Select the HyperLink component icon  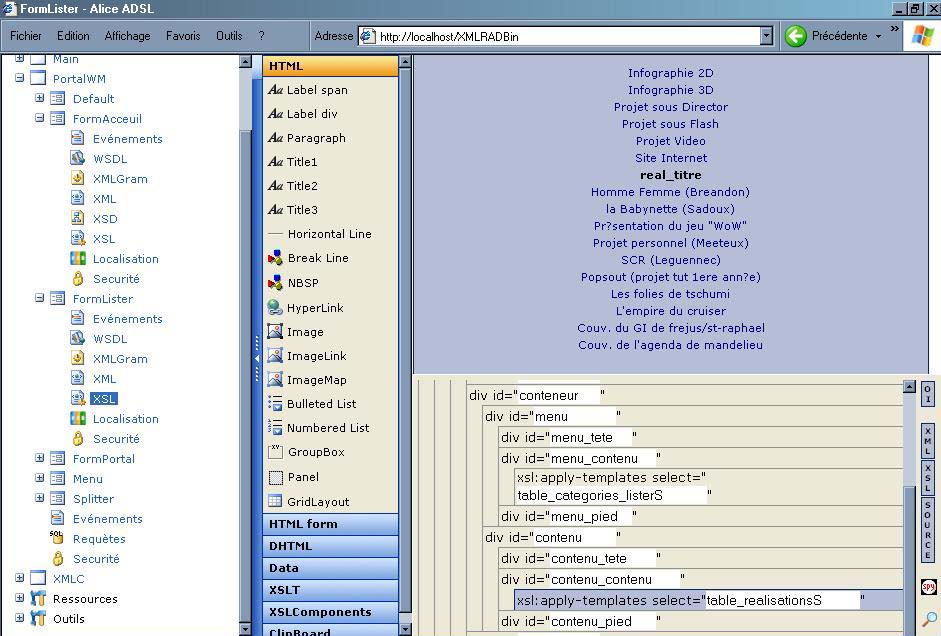275,308
